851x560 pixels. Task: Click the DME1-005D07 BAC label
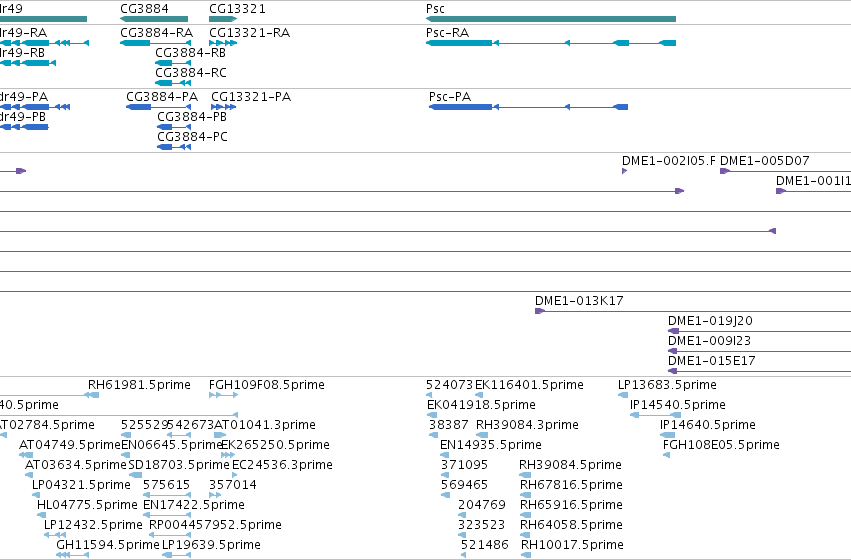[765, 161]
